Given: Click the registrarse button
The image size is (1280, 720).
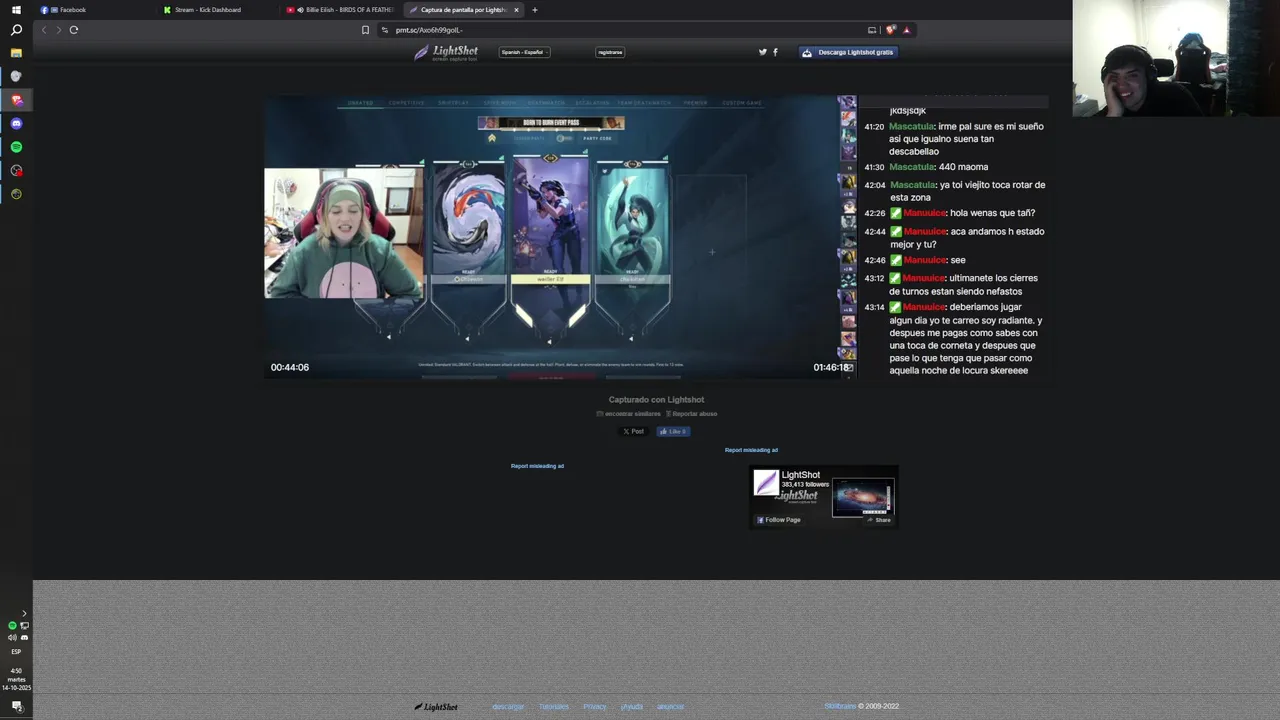Looking at the screenshot, I should click(610, 52).
